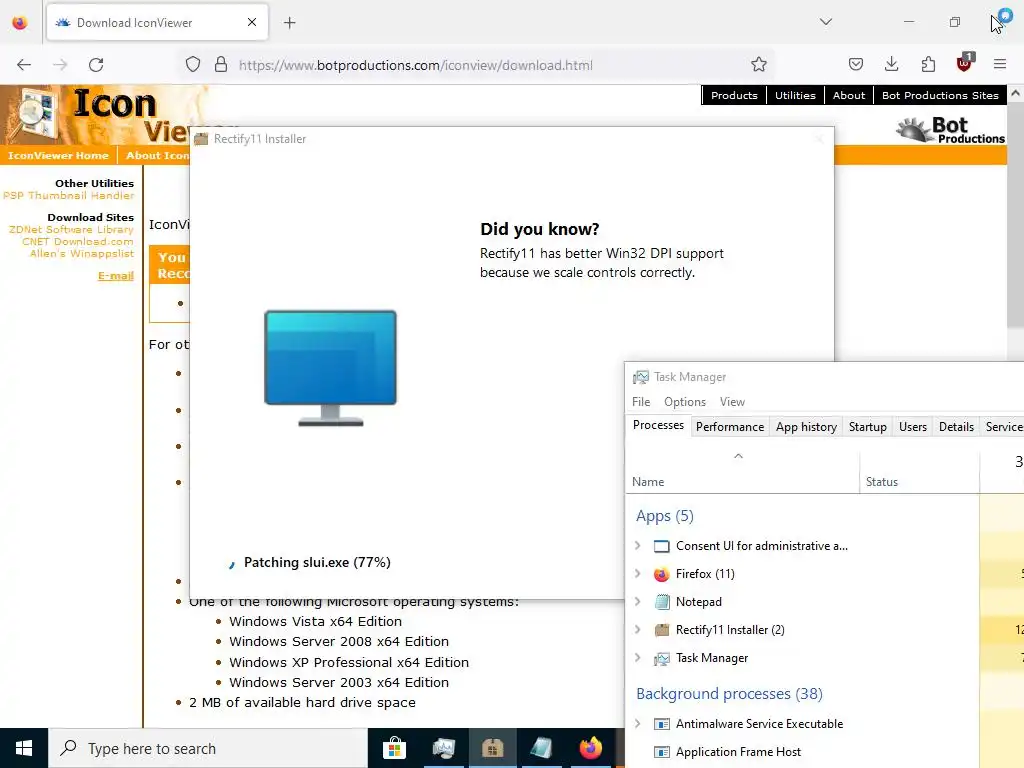Click the Firefox forward arrow button

[60, 65]
